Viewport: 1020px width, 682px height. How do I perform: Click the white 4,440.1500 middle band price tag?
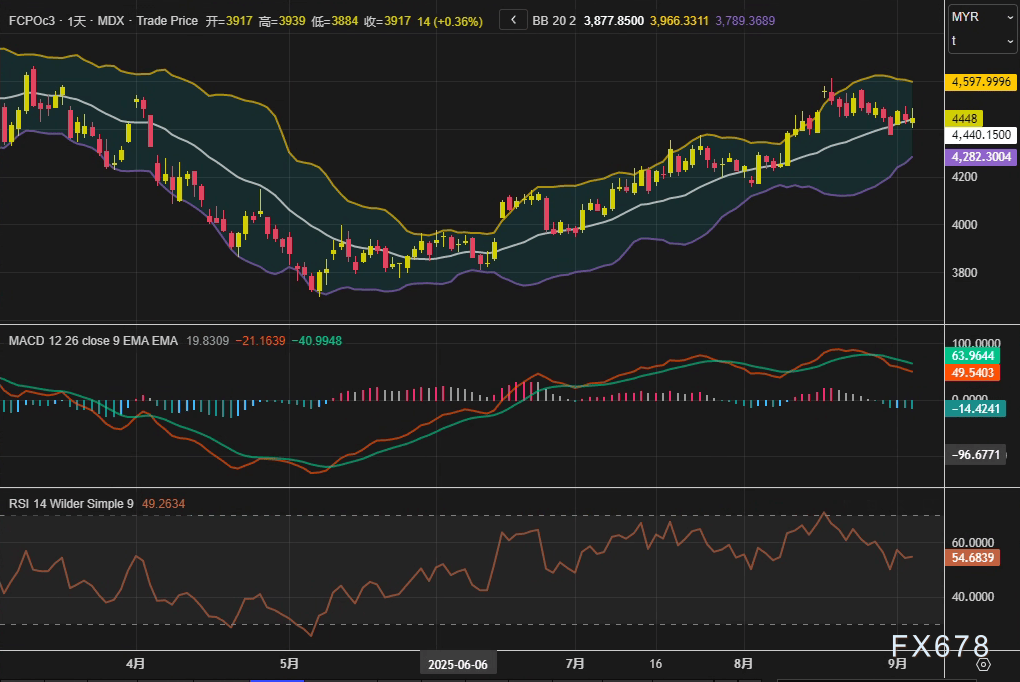981,135
